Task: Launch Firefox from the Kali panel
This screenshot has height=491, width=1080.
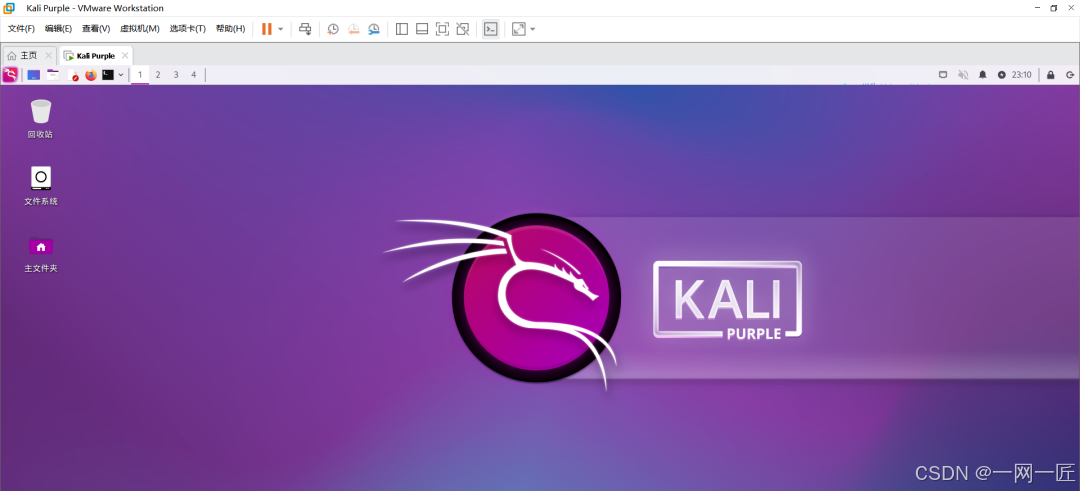Action: pyautogui.click(x=91, y=75)
